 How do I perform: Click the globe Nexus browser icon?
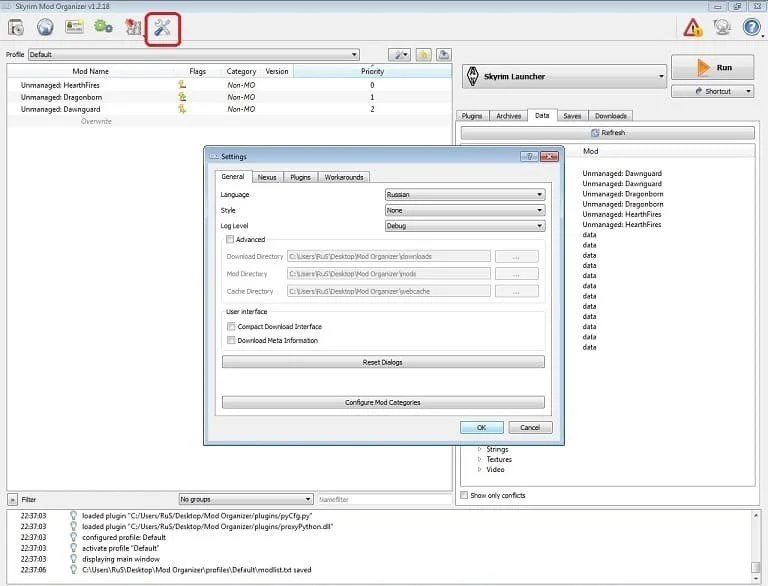(45, 26)
